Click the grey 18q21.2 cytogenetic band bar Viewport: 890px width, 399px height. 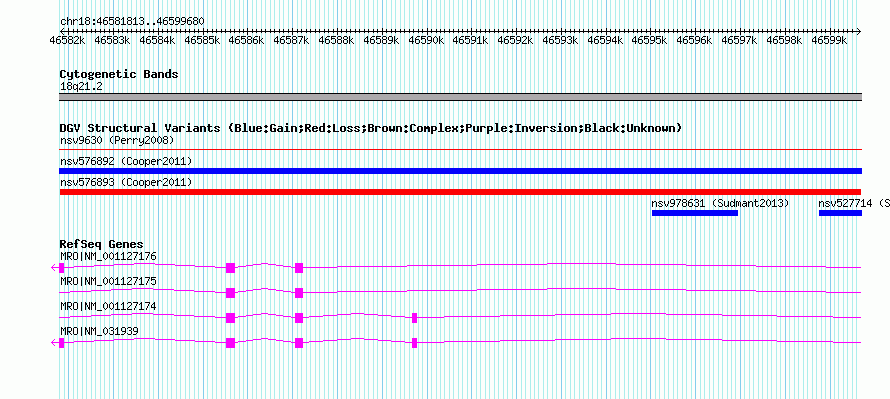coord(460,97)
